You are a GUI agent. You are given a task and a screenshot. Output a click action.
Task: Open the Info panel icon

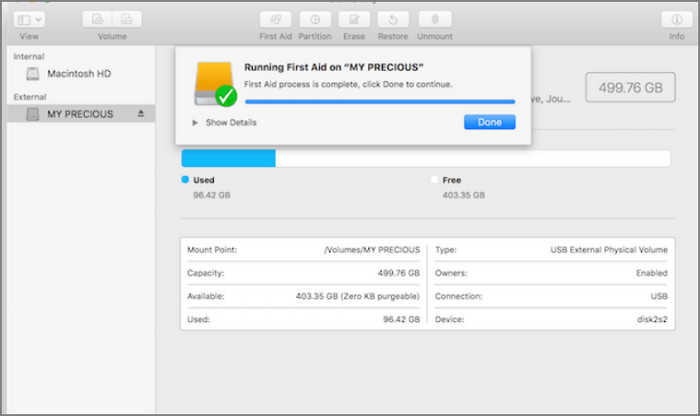pos(677,20)
